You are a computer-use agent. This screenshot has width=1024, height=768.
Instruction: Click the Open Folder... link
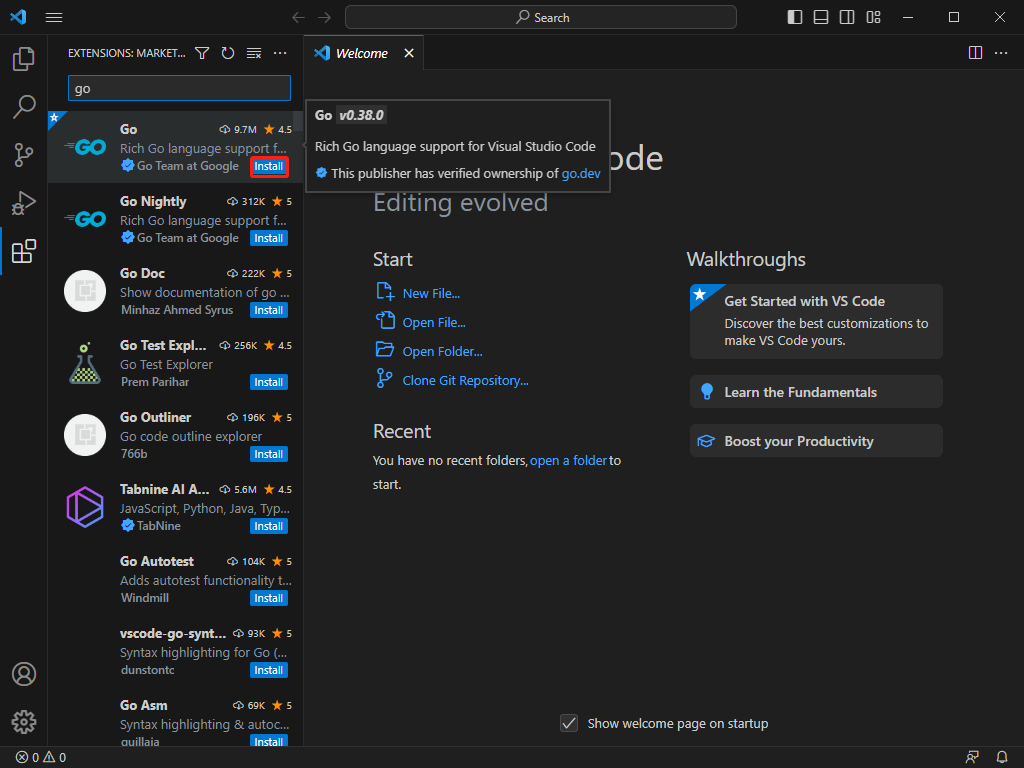point(442,351)
